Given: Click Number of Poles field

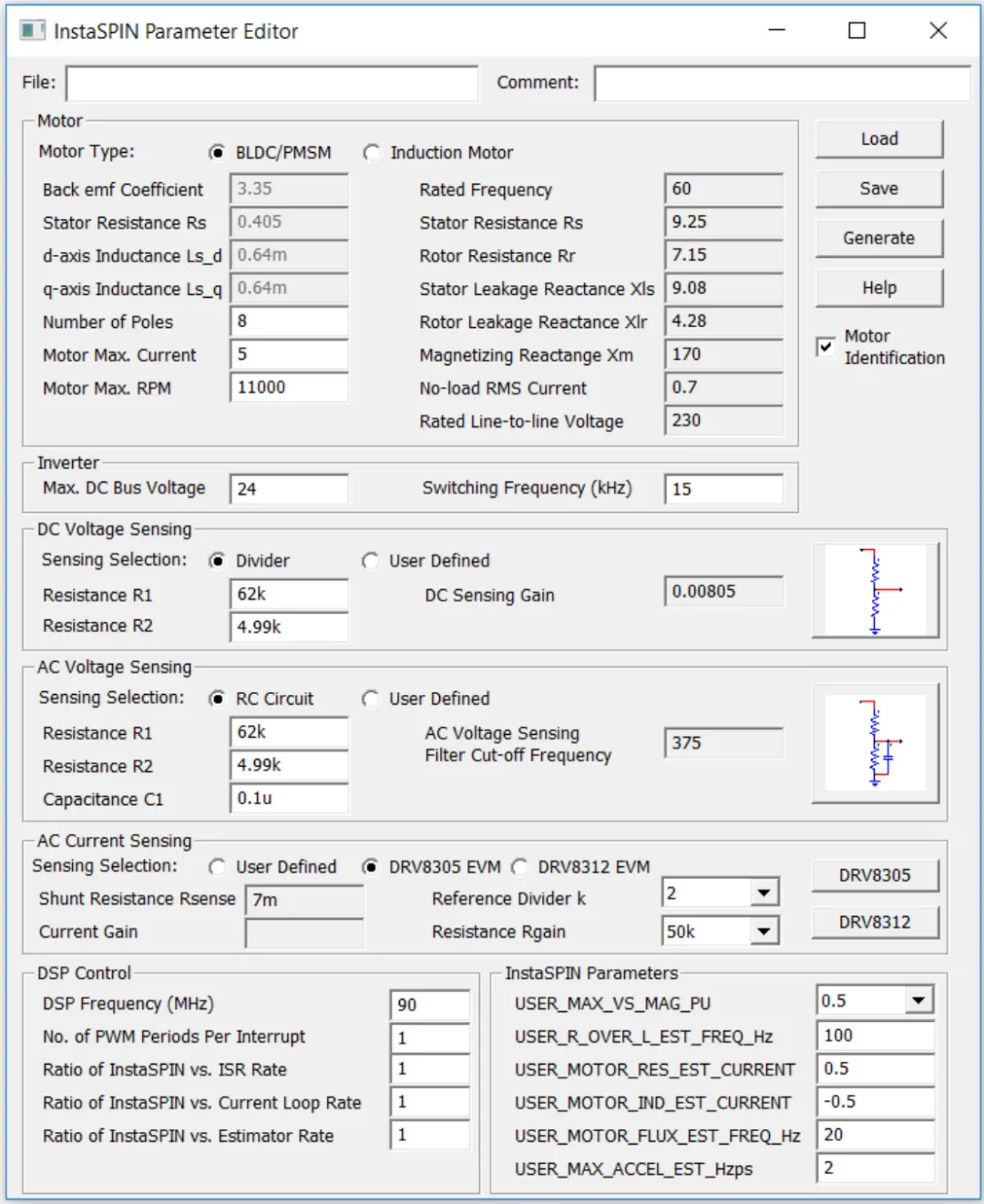Looking at the screenshot, I should point(289,321).
